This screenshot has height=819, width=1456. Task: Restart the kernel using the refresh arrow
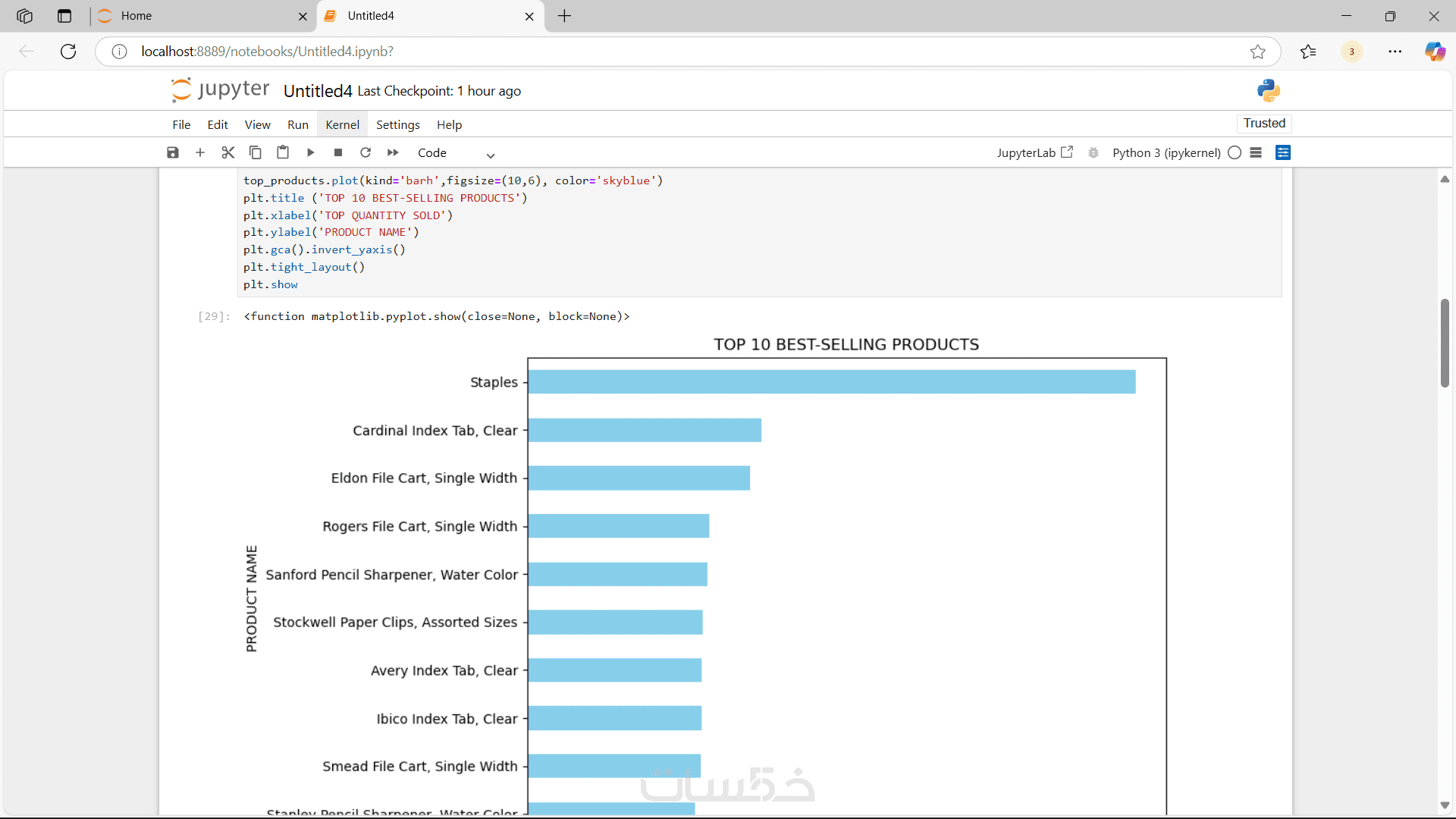coord(366,152)
